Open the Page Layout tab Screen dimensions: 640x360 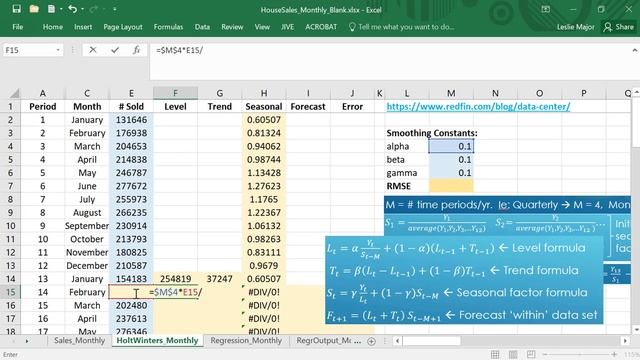click(123, 27)
